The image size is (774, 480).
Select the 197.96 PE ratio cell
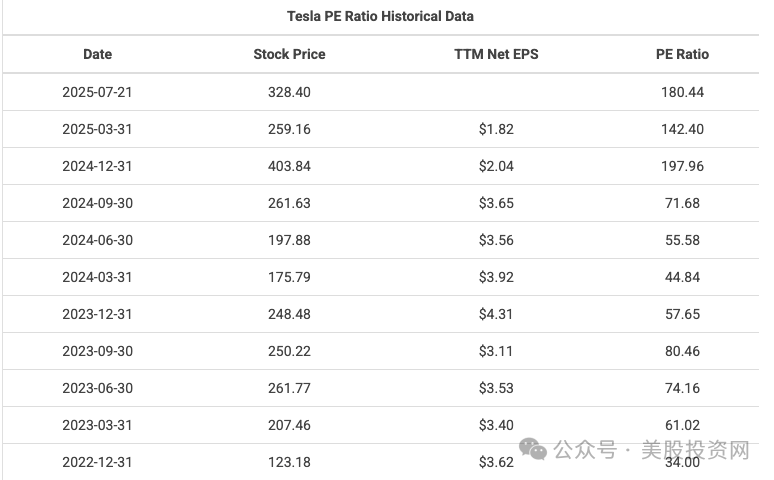682,166
